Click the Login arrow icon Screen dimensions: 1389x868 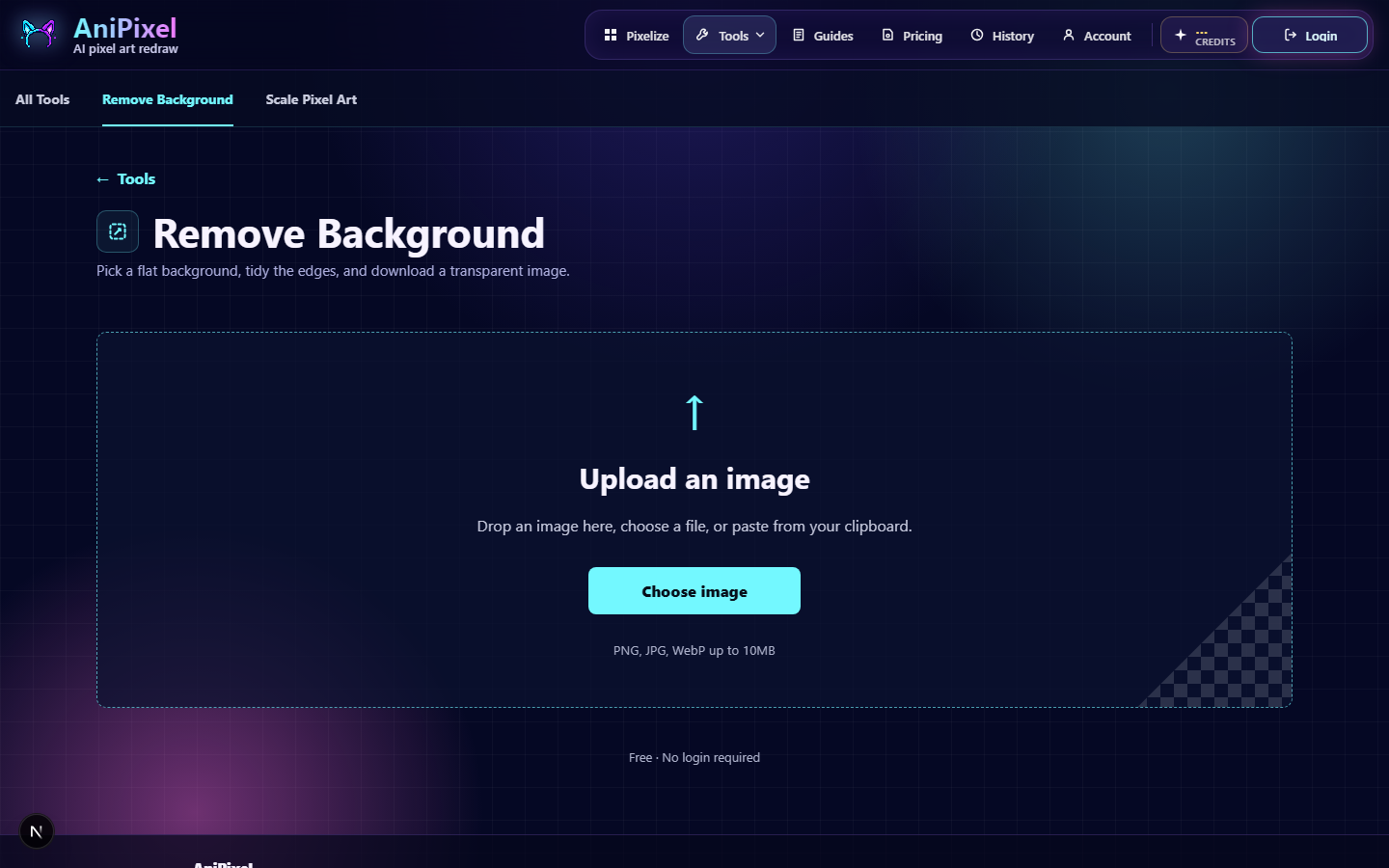1291,35
